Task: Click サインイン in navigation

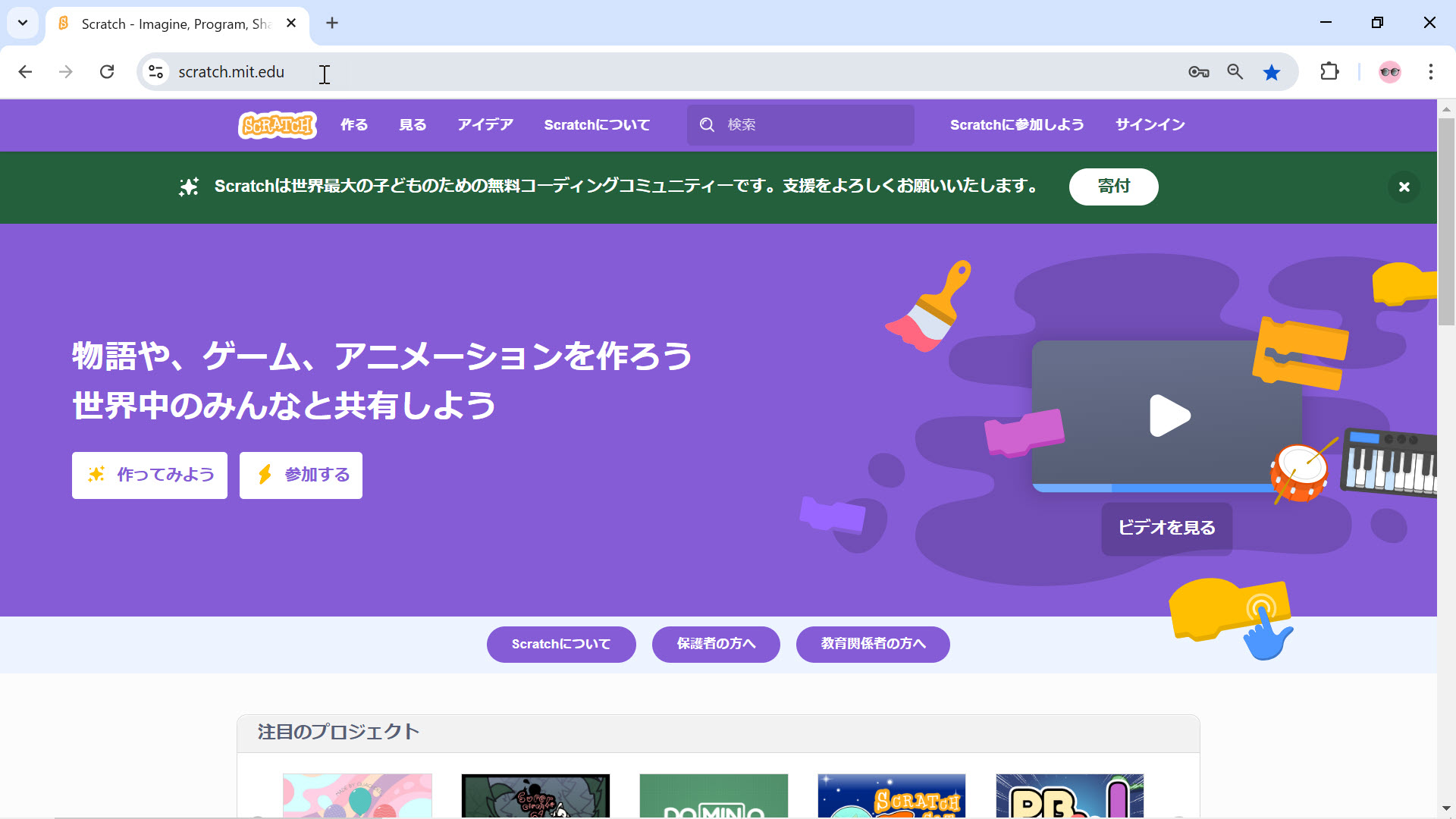Action: coord(1150,124)
